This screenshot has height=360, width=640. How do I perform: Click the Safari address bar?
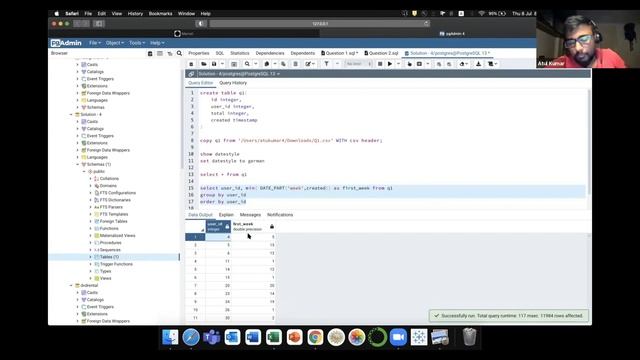320,24
